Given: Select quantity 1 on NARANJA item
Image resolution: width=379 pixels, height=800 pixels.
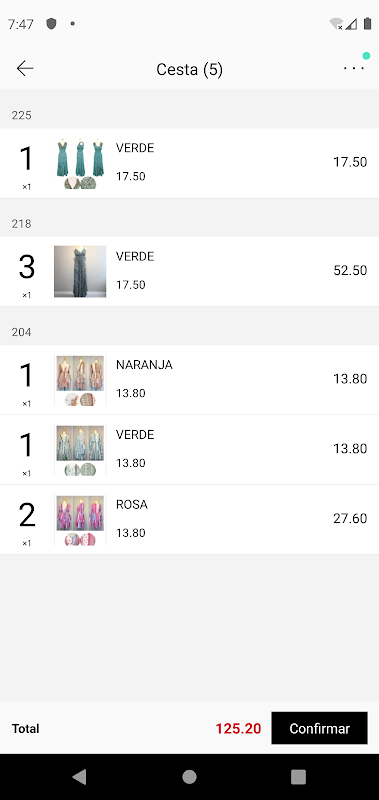Looking at the screenshot, I should pos(27,376).
